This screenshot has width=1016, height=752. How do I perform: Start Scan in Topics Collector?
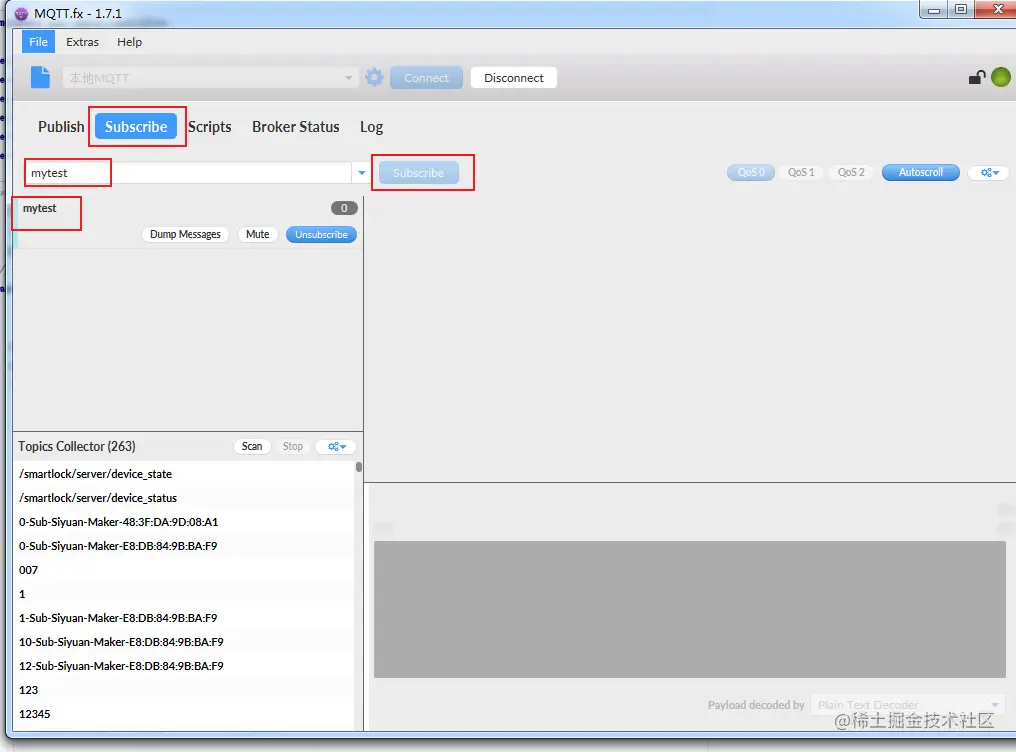252,446
